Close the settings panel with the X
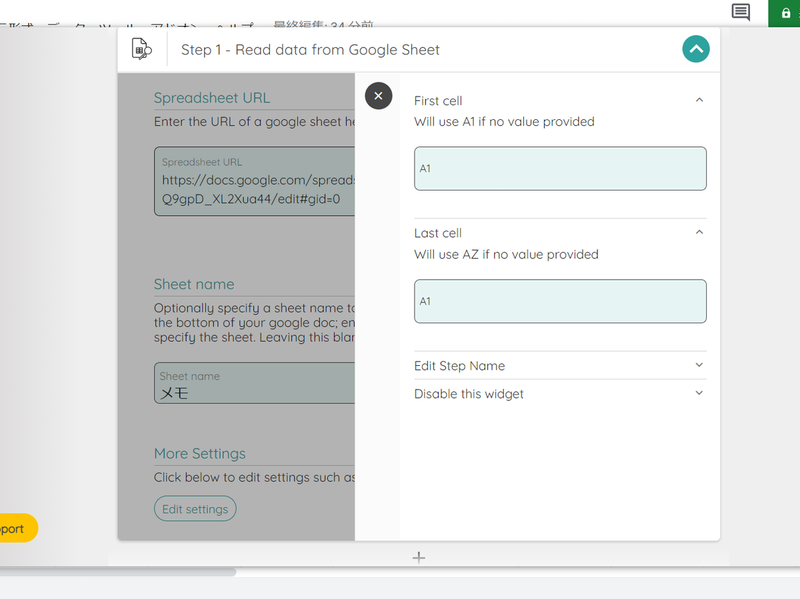The width and height of the screenshot is (800, 599). pos(378,96)
